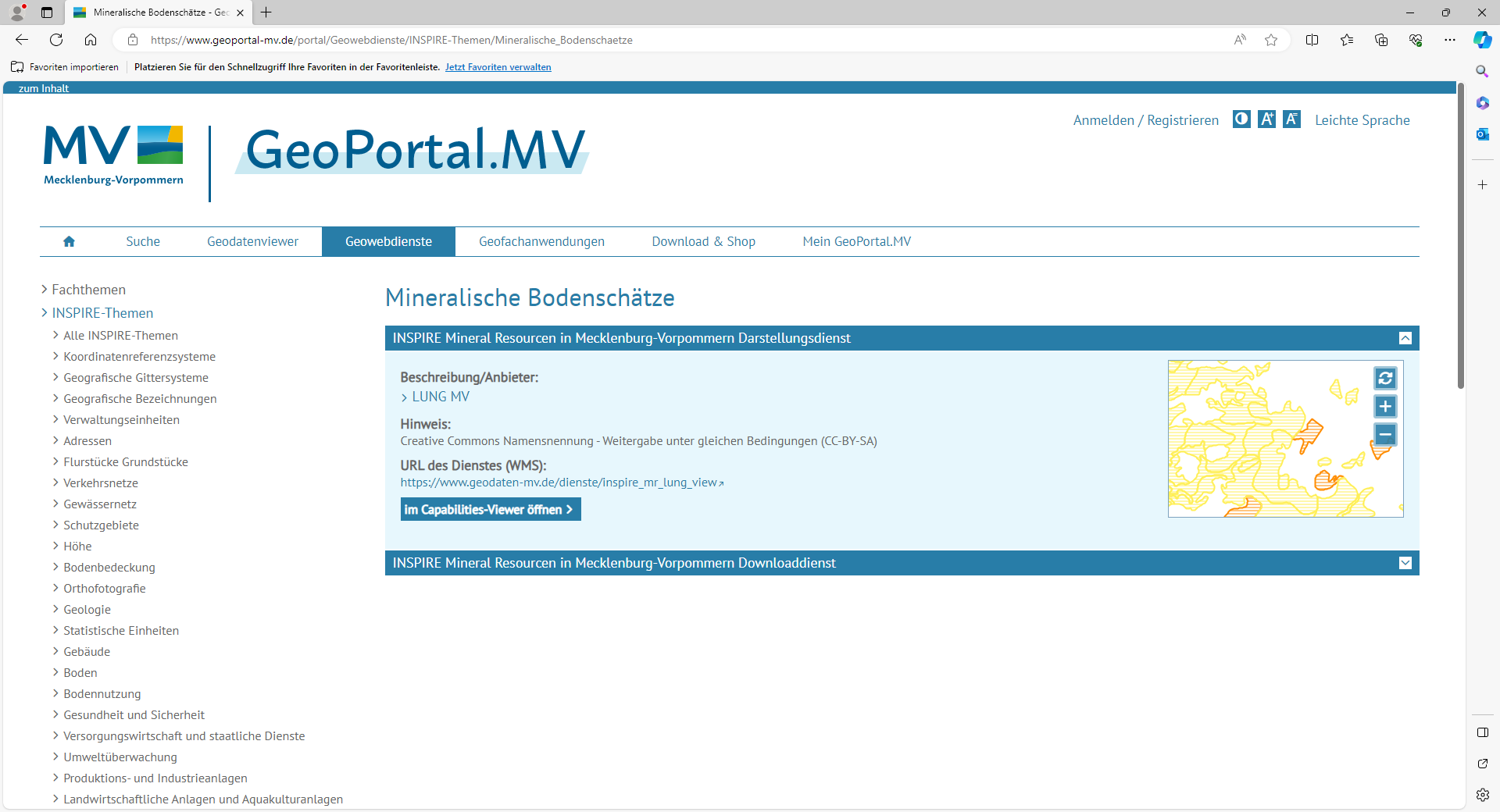
Task: Add a sidebar app with plus
Action: pyautogui.click(x=1482, y=185)
